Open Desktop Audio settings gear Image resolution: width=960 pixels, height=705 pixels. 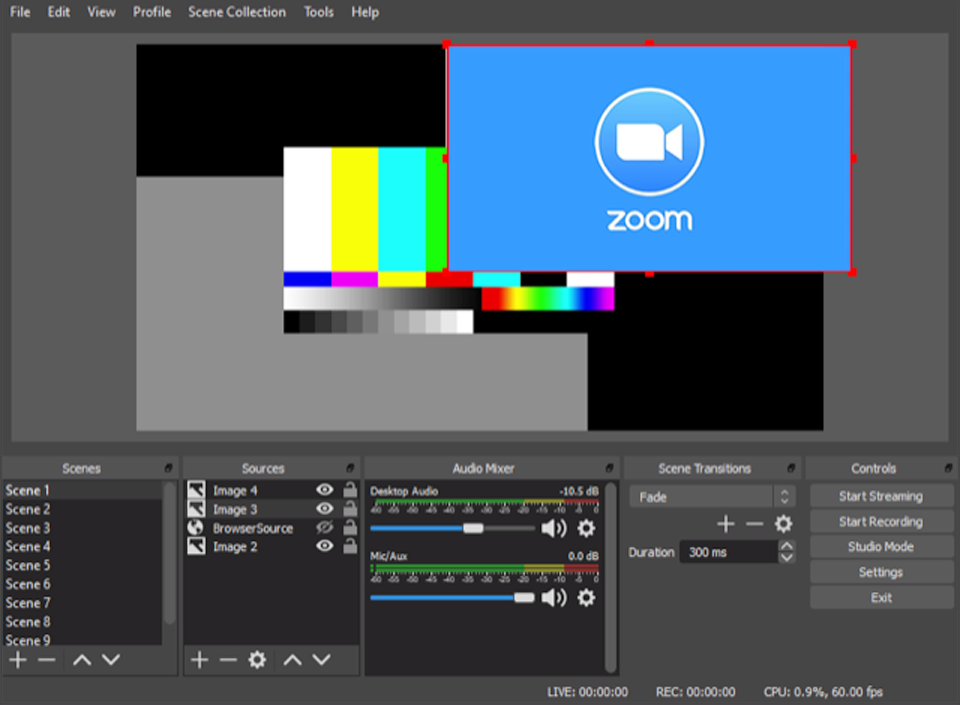pos(586,528)
